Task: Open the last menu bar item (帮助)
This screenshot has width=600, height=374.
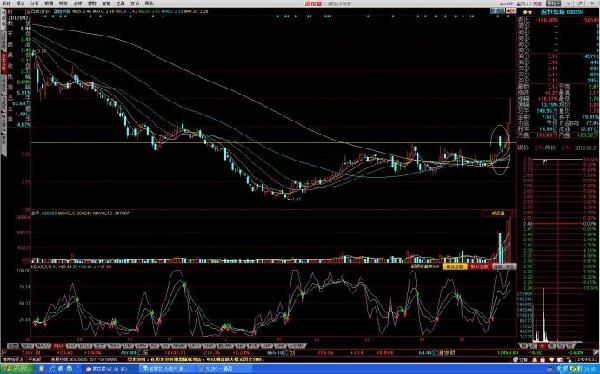Action: click(149, 3)
